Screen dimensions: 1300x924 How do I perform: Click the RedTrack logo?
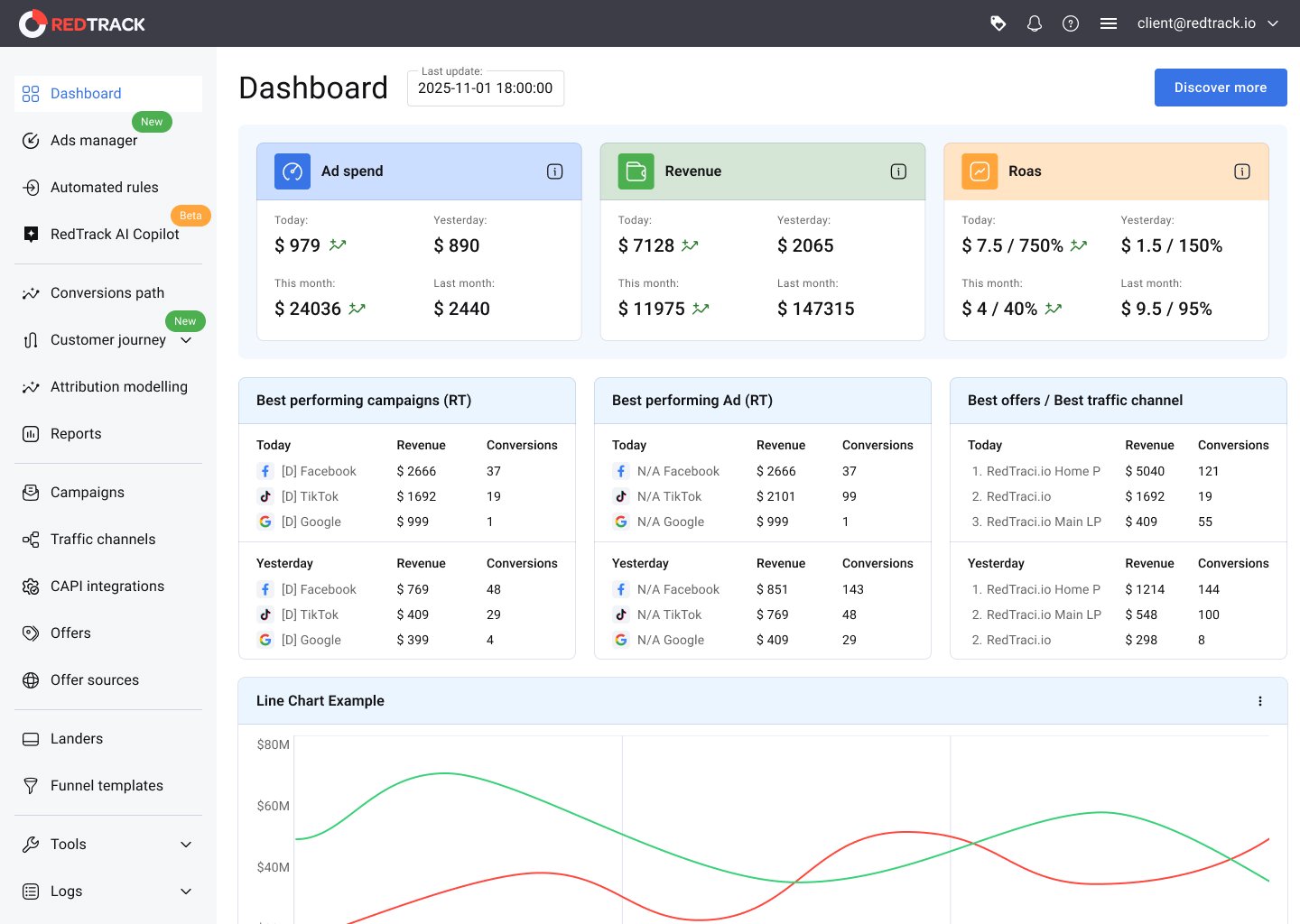pyautogui.click(x=82, y=23)
